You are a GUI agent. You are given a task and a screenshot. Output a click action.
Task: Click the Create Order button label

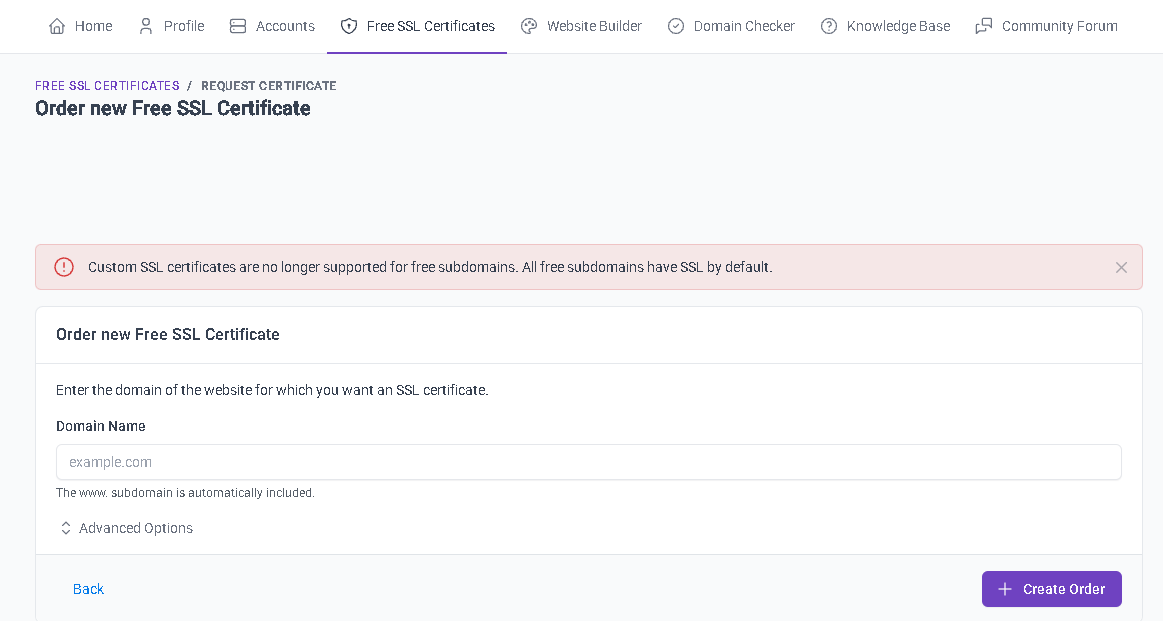point(1064,589)
